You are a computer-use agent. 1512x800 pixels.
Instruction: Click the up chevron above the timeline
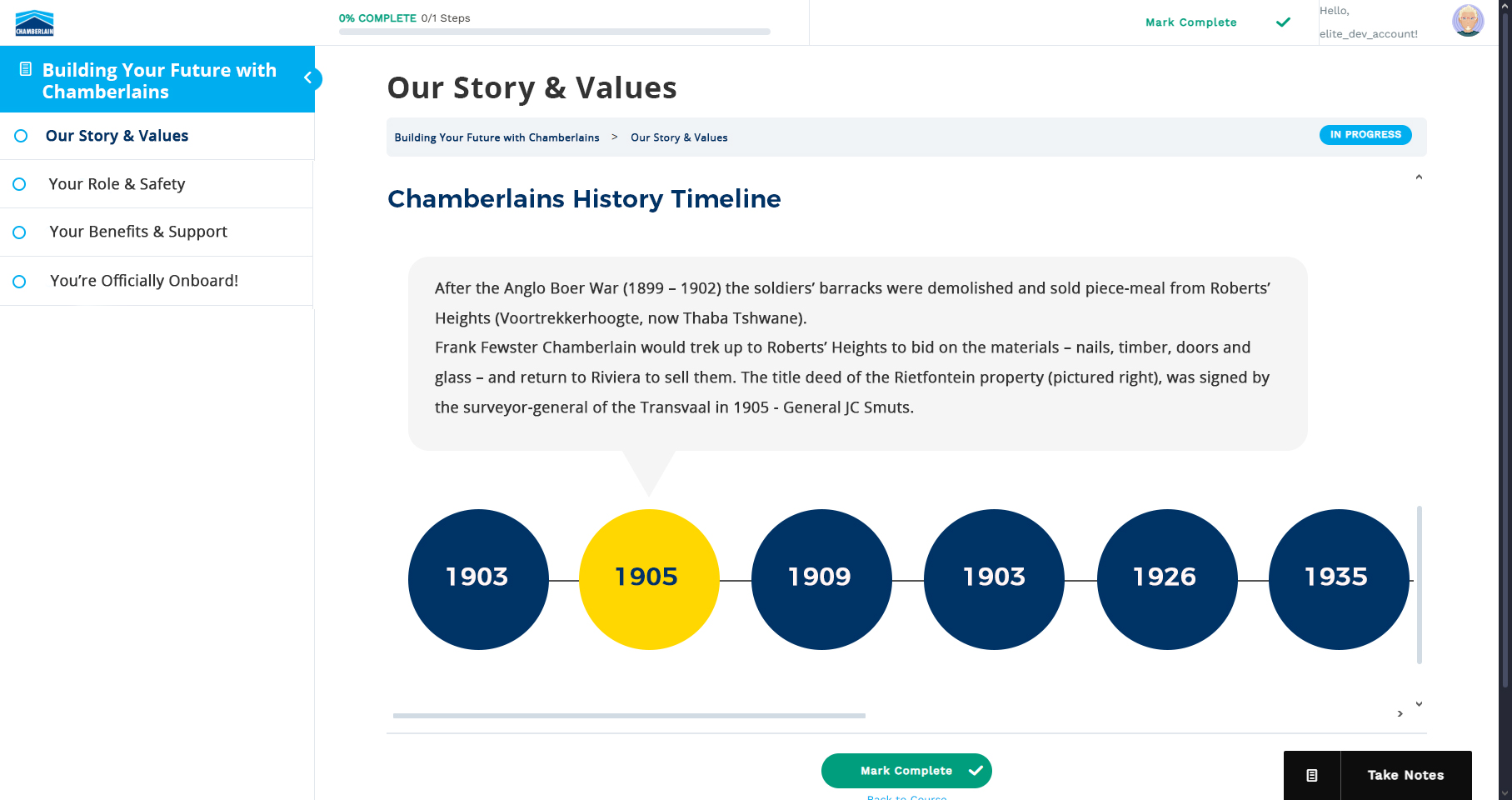pyautogui.click(x=1419, y=177)
